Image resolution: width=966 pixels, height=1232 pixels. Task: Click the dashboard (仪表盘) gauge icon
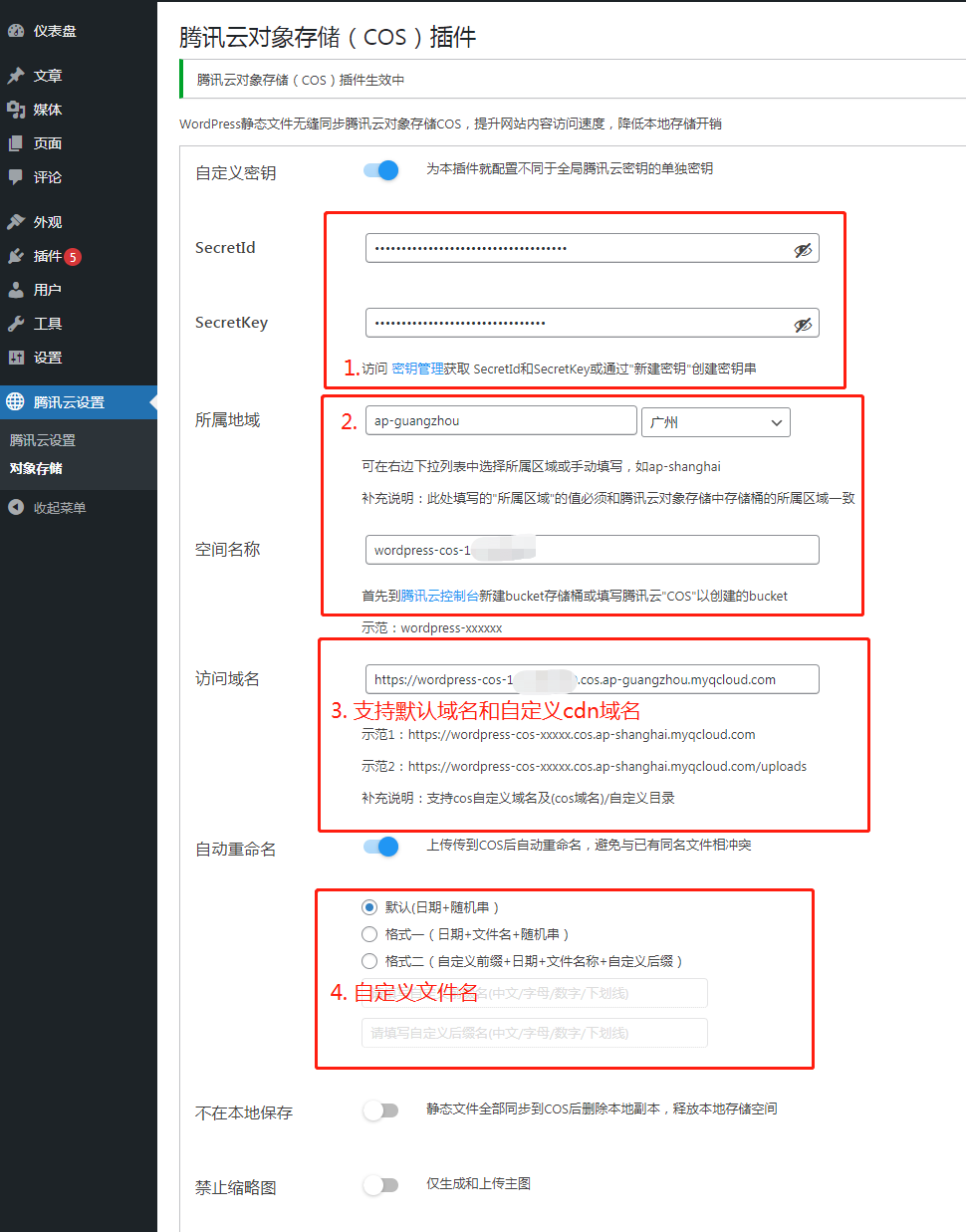click(16, 31)
